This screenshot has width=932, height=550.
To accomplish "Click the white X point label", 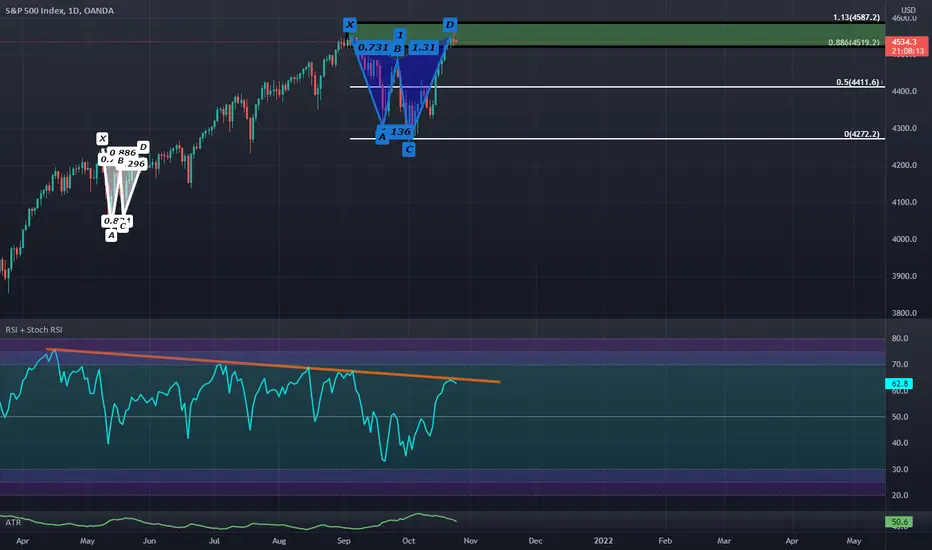I will [x=102, y=139].
